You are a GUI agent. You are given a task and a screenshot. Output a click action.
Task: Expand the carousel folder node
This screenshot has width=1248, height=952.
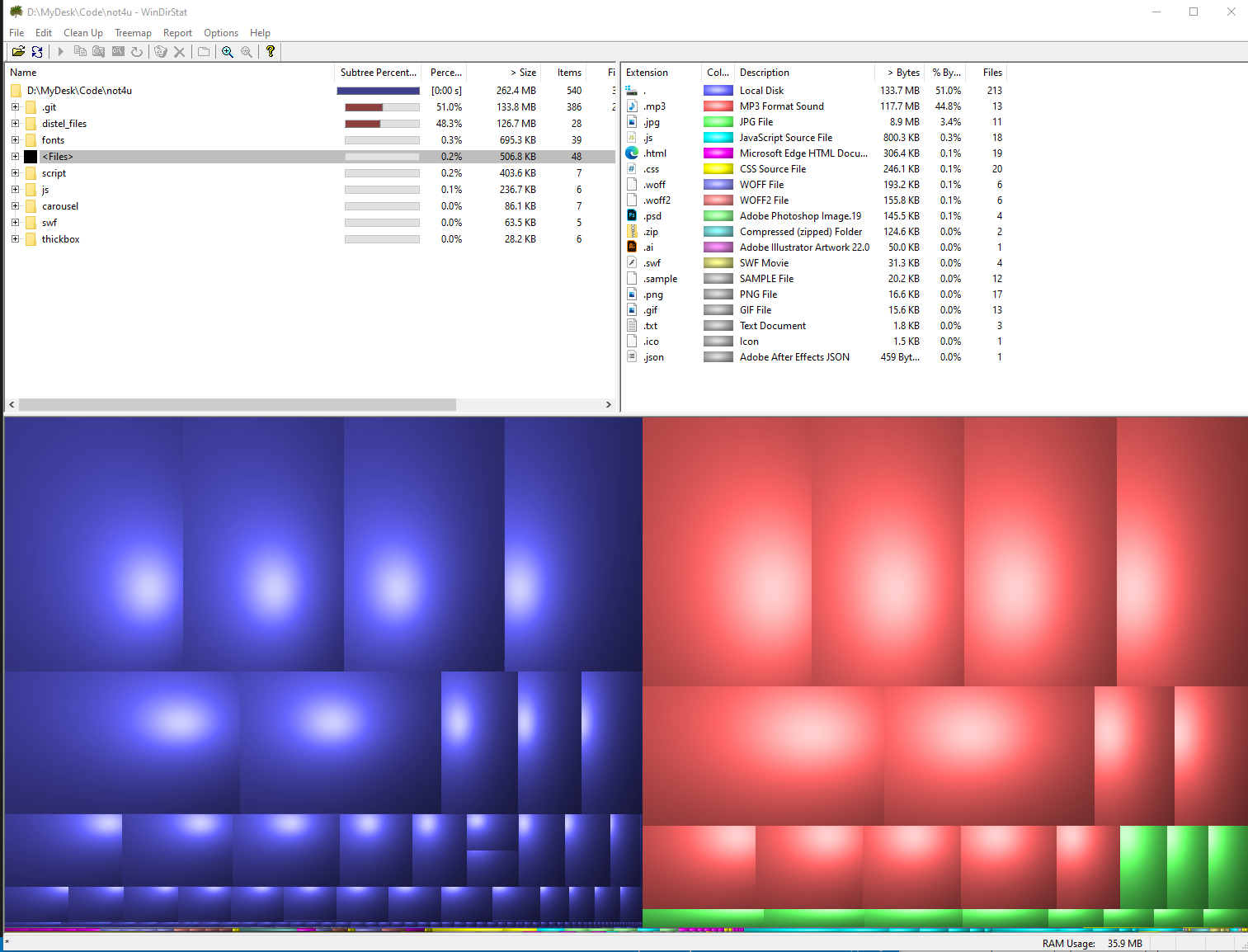click(x=15, y=206)
